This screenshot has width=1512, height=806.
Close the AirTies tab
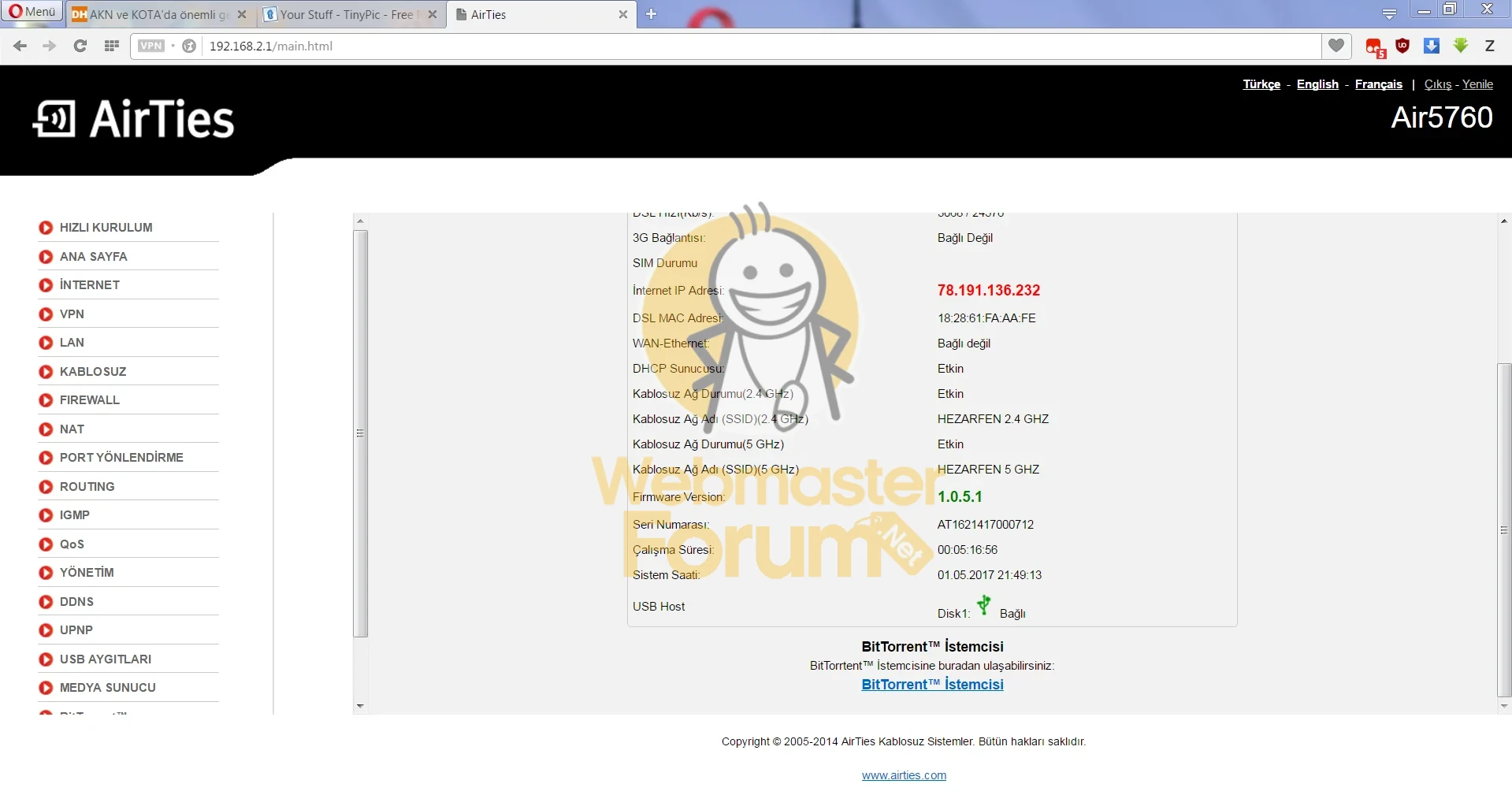pyautogui.click(x=622, y=14)
